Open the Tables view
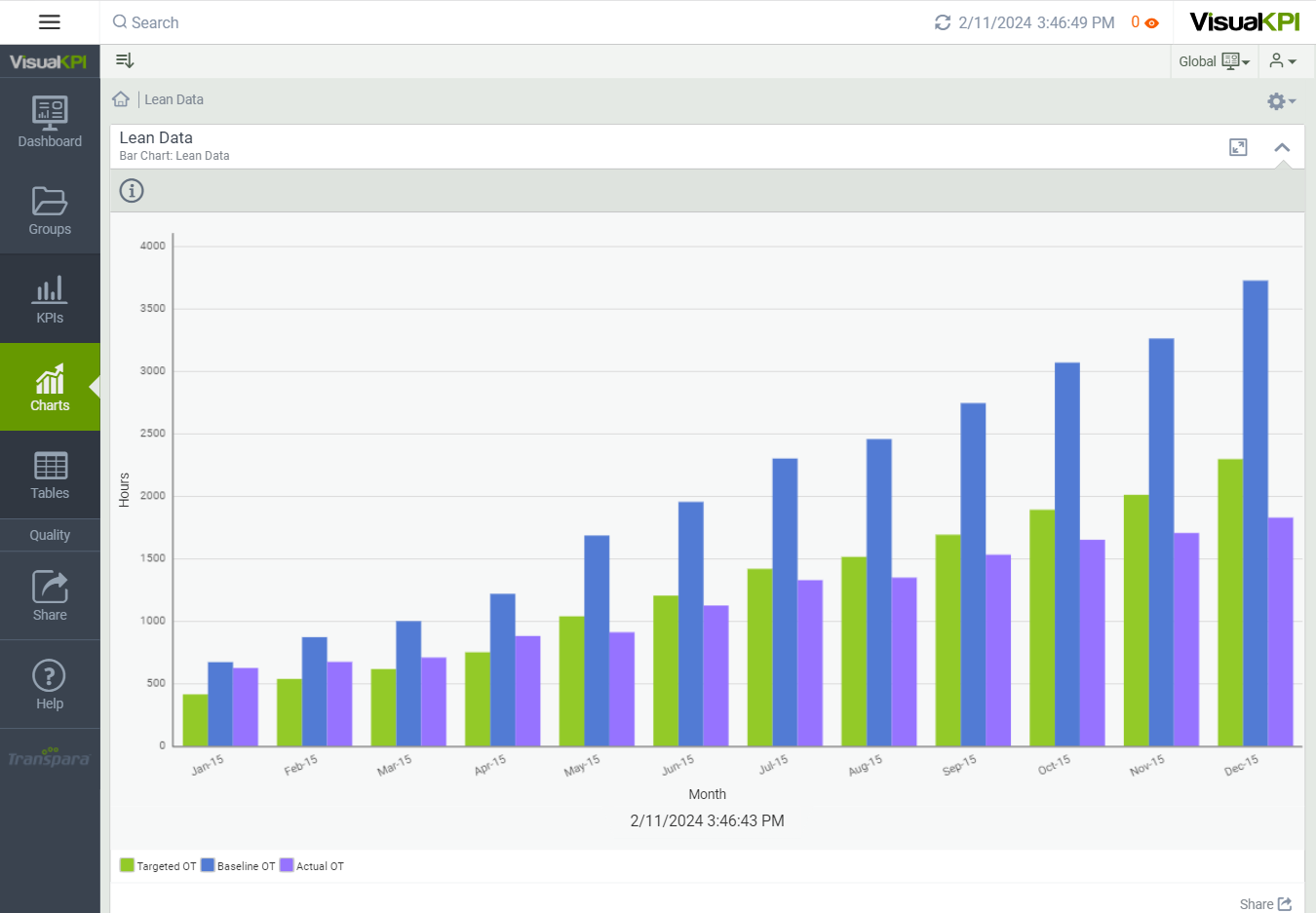This screenshot has height=913, width=1316. click(x=50, y=475)
